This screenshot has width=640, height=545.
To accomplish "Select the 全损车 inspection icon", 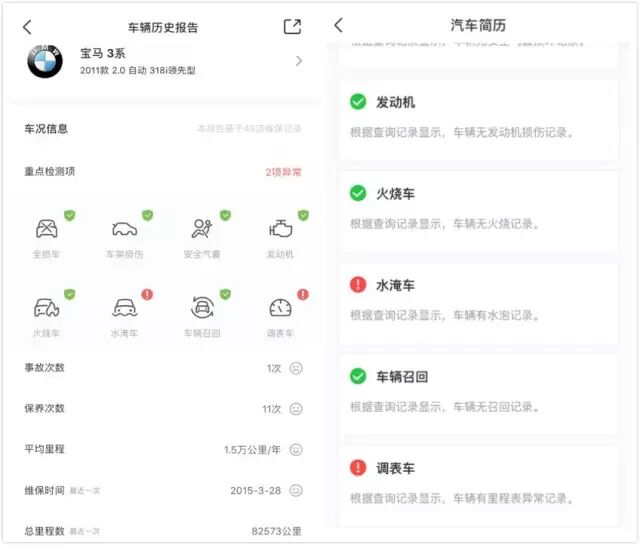I will [x=47, y=229].
